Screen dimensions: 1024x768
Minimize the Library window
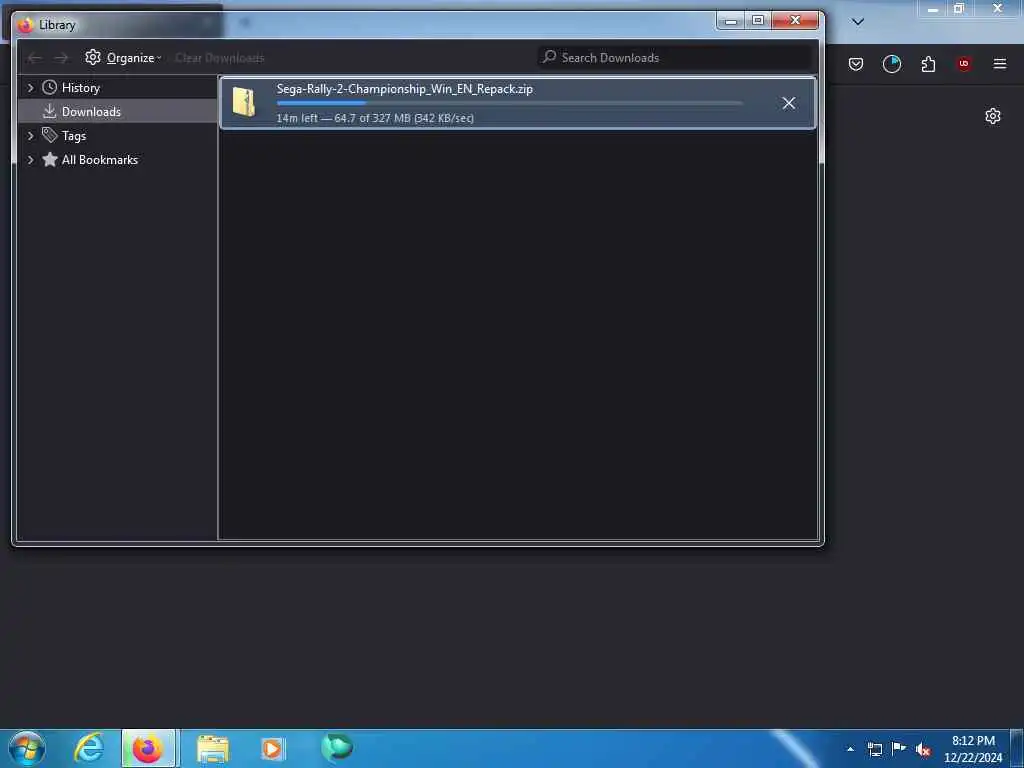coord(731,21)
